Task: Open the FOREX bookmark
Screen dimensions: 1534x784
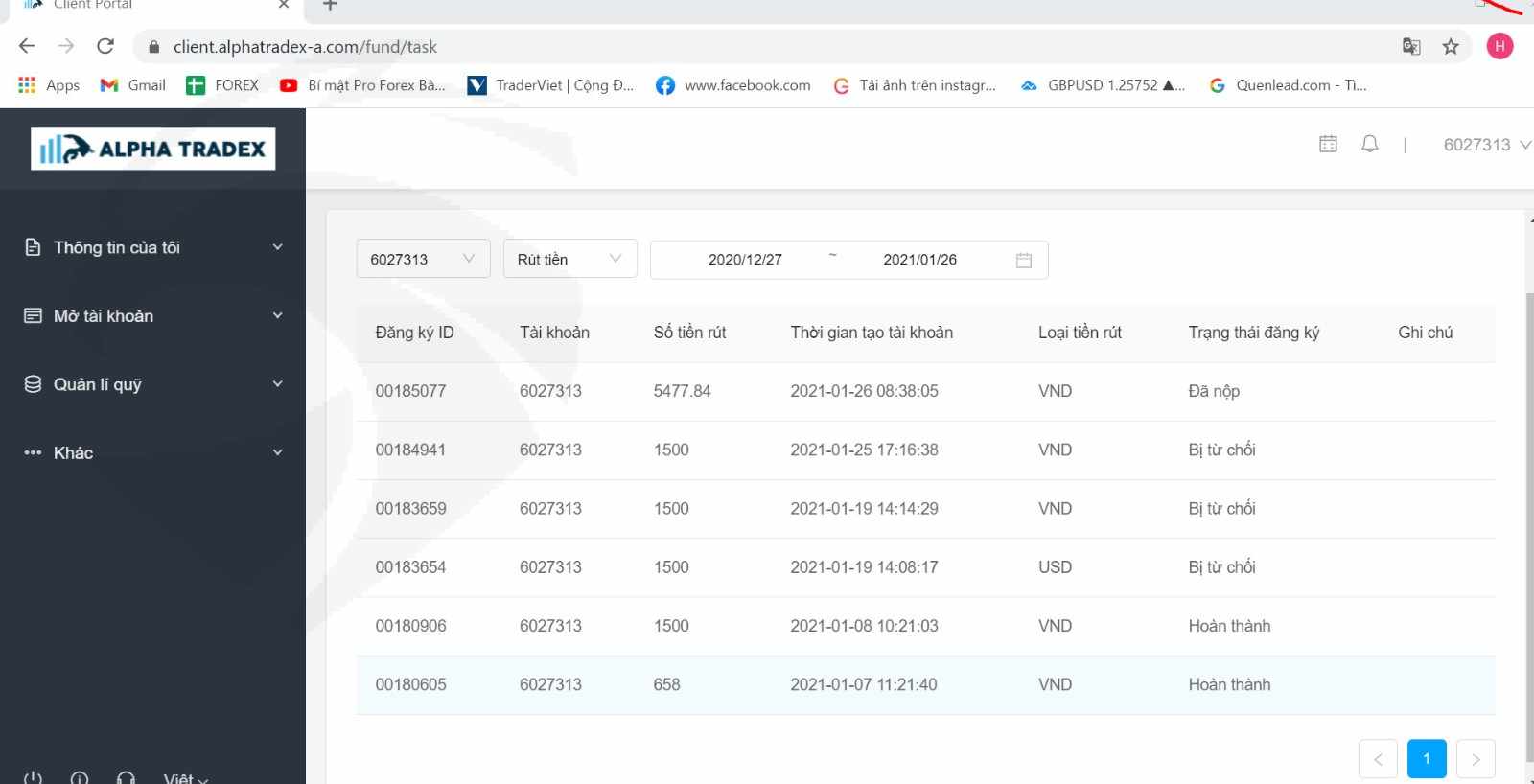Action: [222, 85]
